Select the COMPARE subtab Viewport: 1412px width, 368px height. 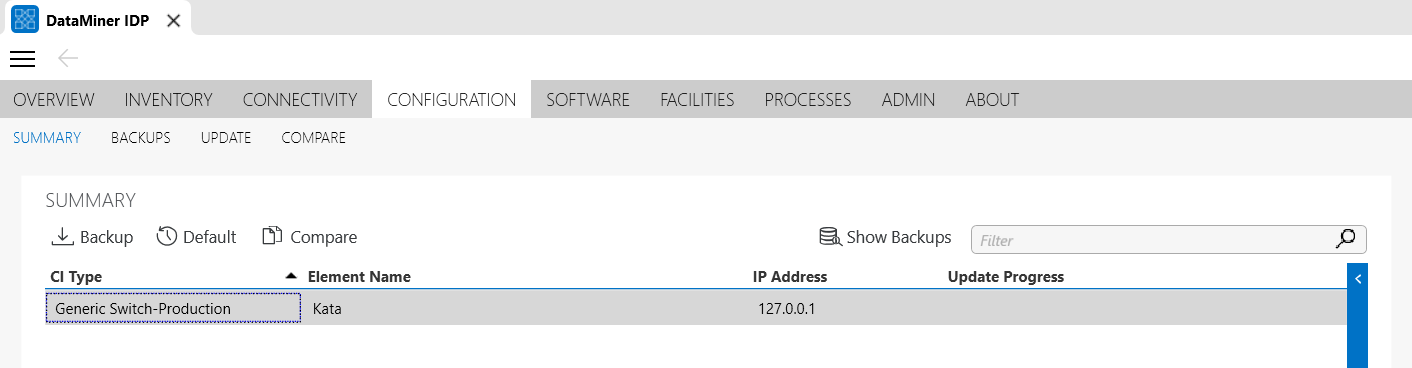(314, 138)
